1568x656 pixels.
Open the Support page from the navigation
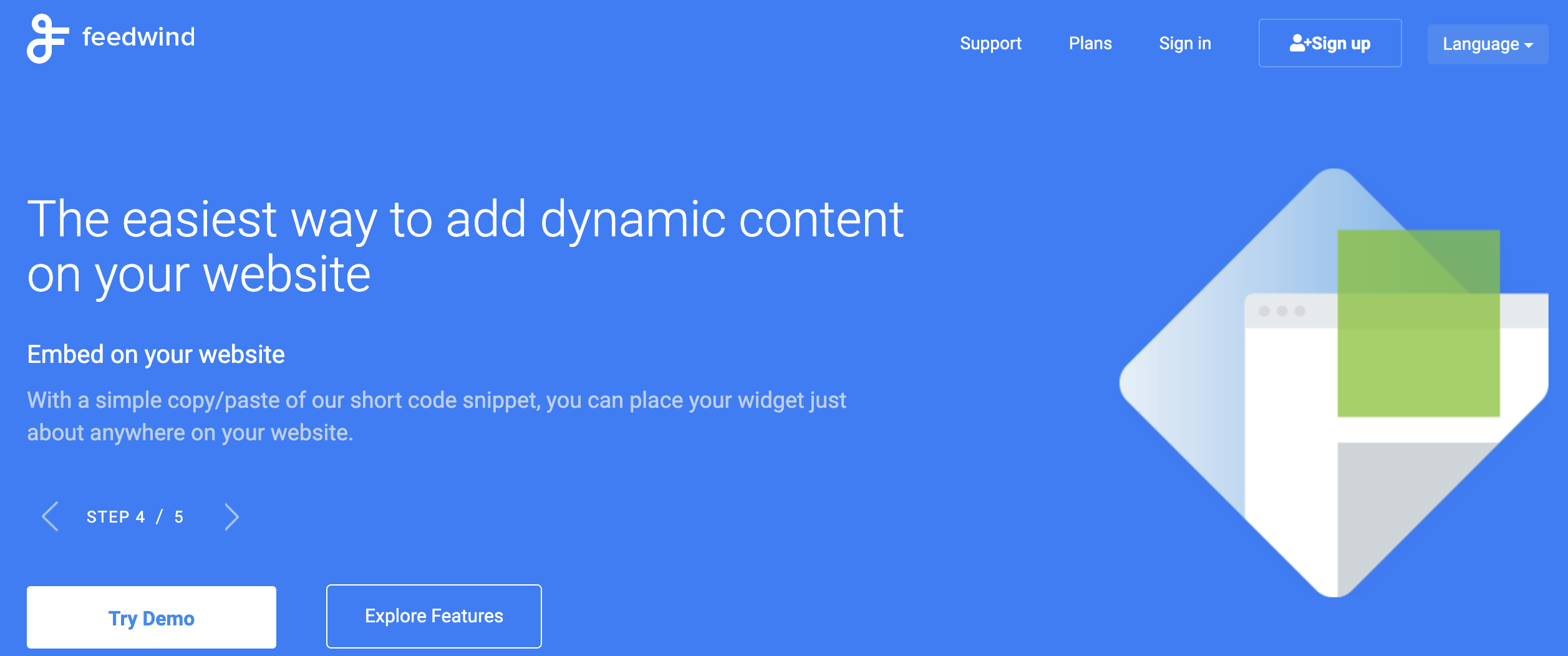click(x=991, y=43)
